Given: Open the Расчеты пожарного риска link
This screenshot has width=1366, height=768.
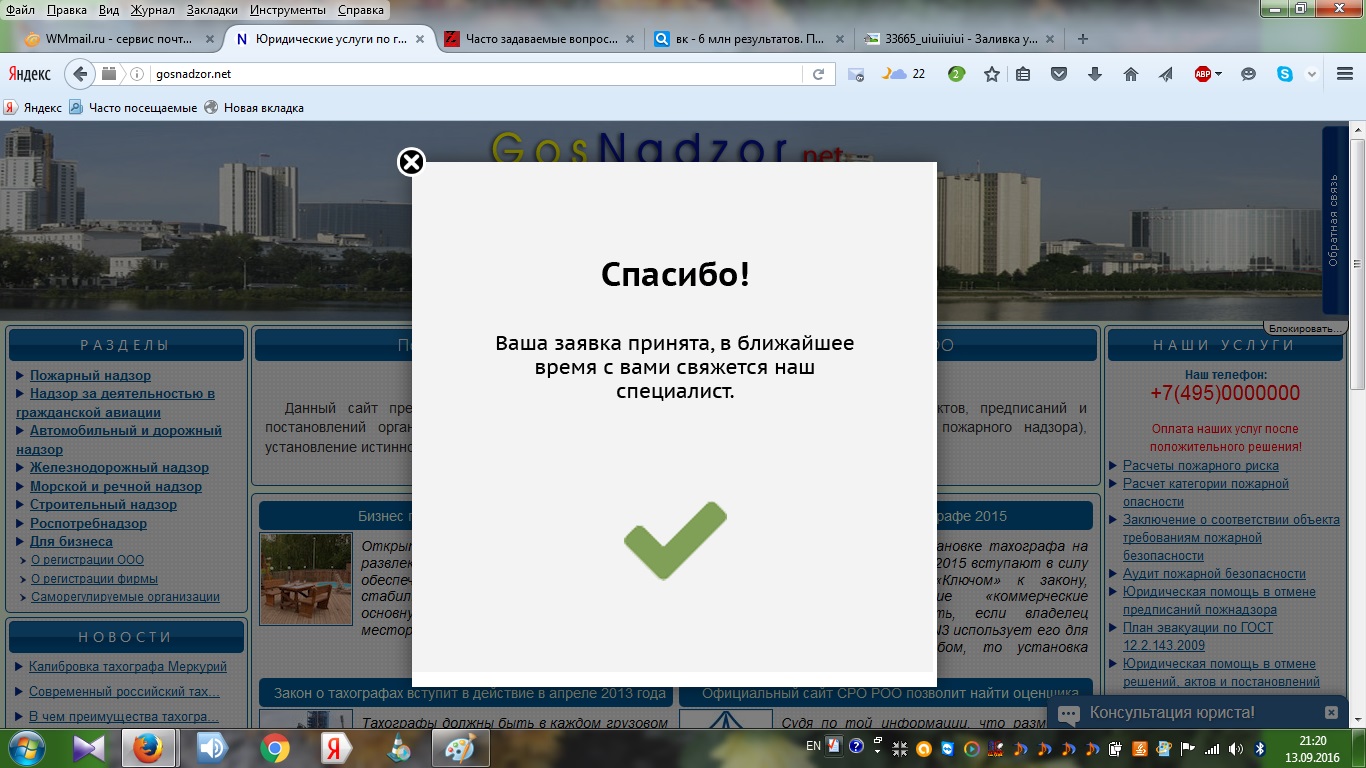Looking at the screenshot, I should click(x=1200, y=465).
